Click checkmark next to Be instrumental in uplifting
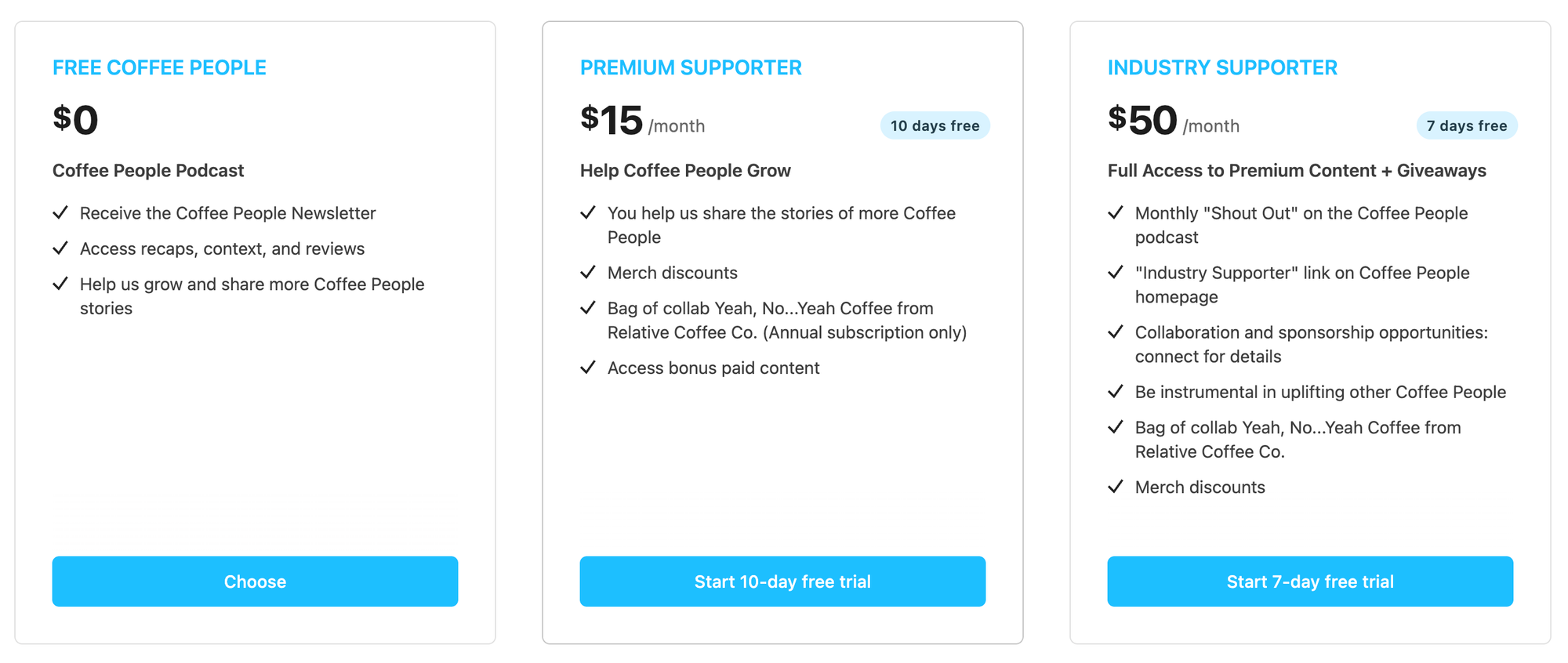 (1116, 392)
